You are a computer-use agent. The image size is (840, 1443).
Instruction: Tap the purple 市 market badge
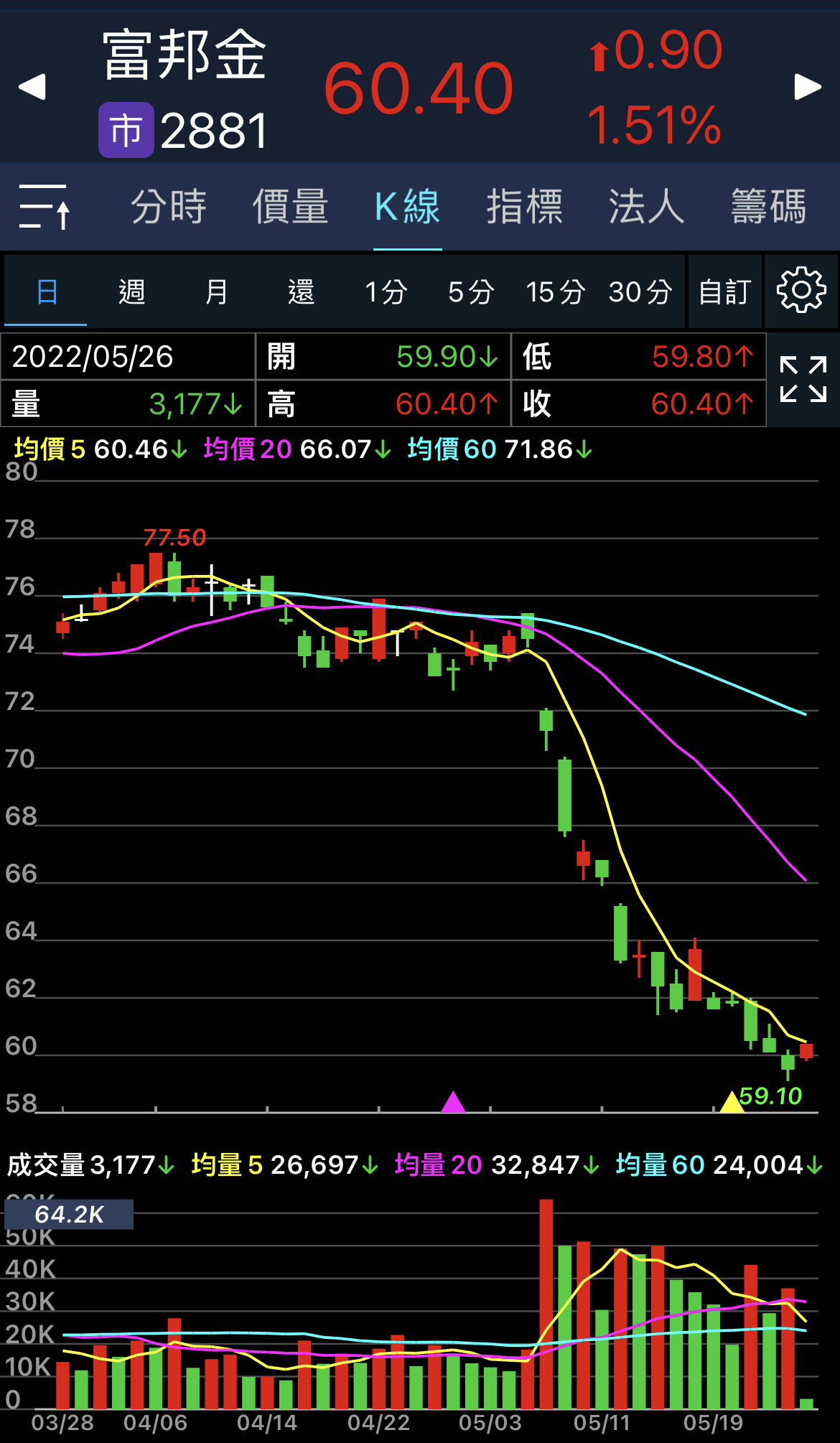click(126, 130)
